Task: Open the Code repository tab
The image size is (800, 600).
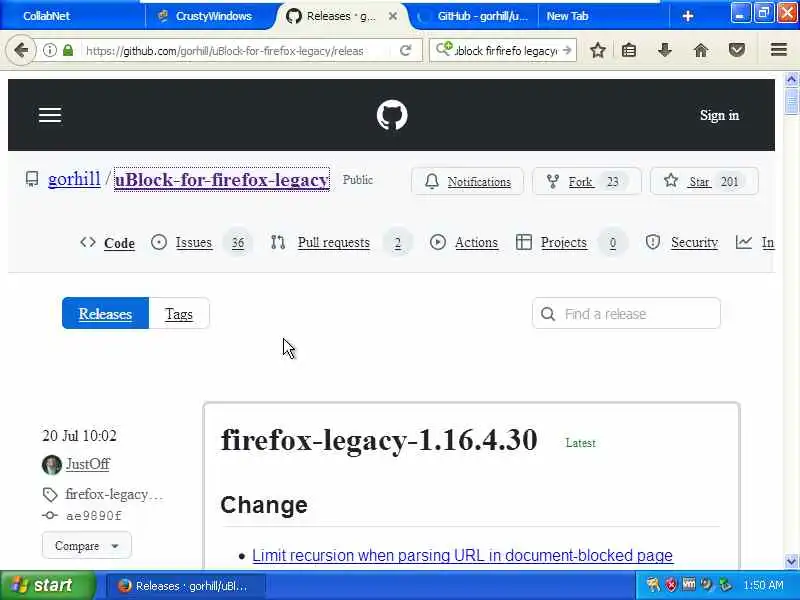Action: click(x=109, y=243)
